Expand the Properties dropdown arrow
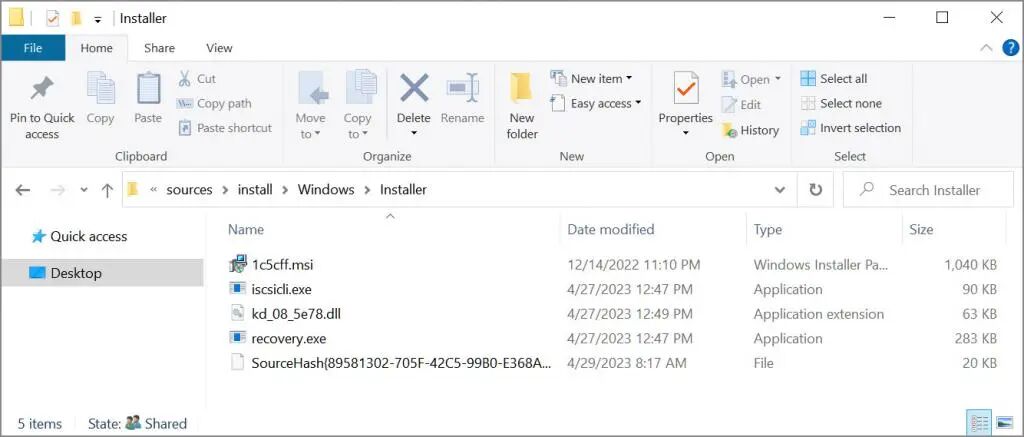This screenshot has height=437, width=1024. (x=685, y=133)
